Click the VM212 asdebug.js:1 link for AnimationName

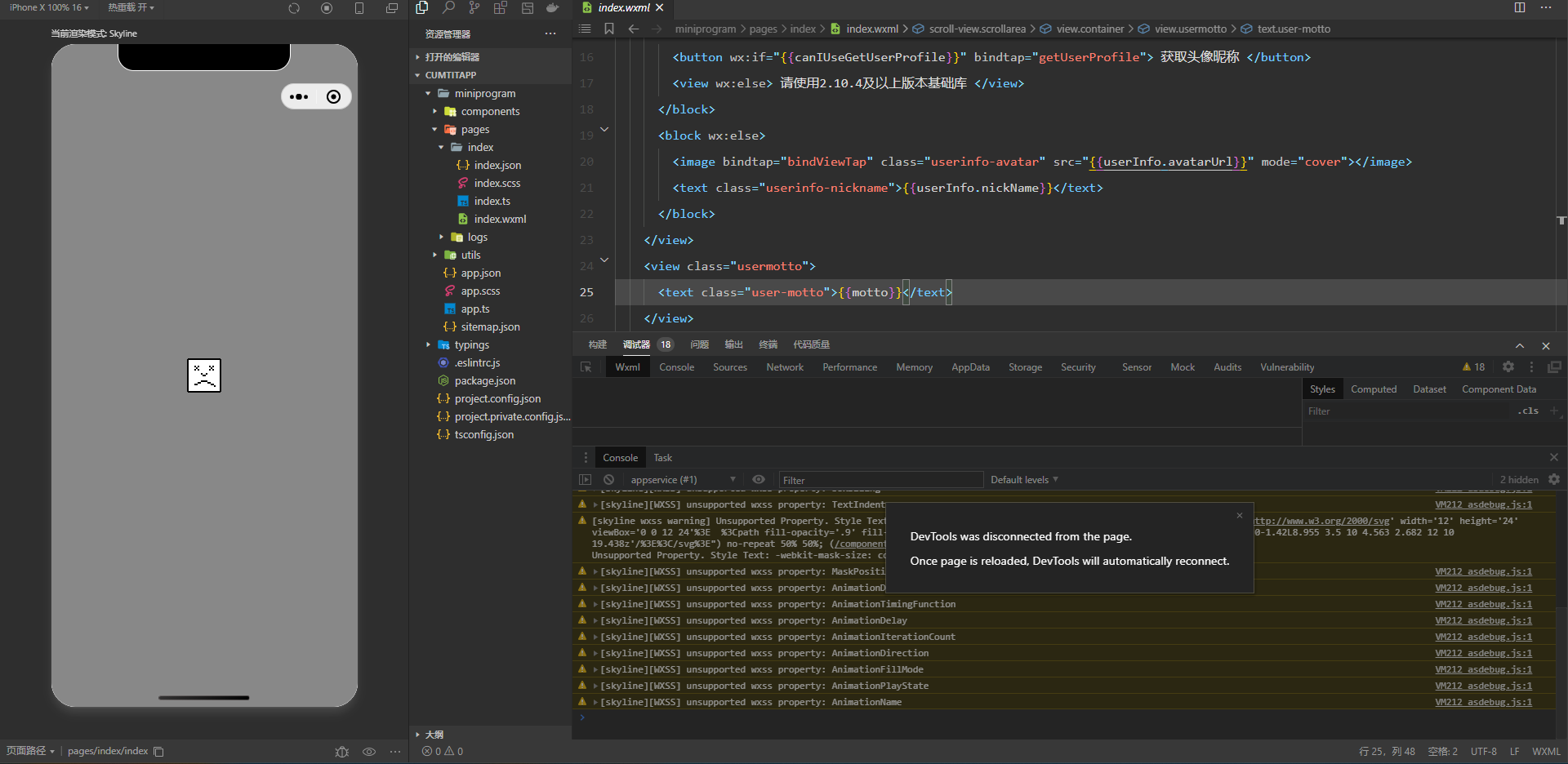click(x=1483, y=702)
